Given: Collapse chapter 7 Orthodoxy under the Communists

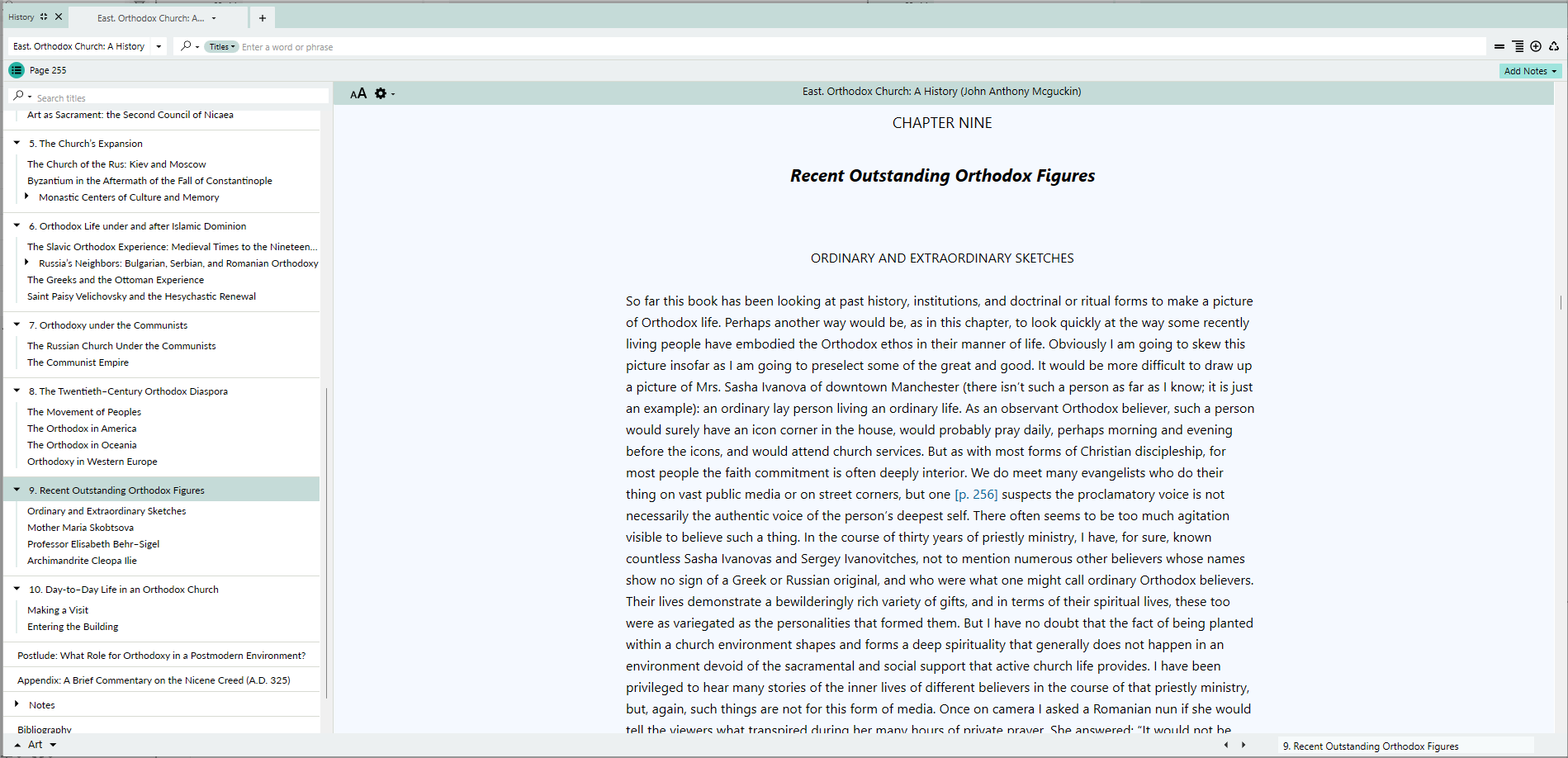Looking at the screenshot, I should tap(17, 325).
